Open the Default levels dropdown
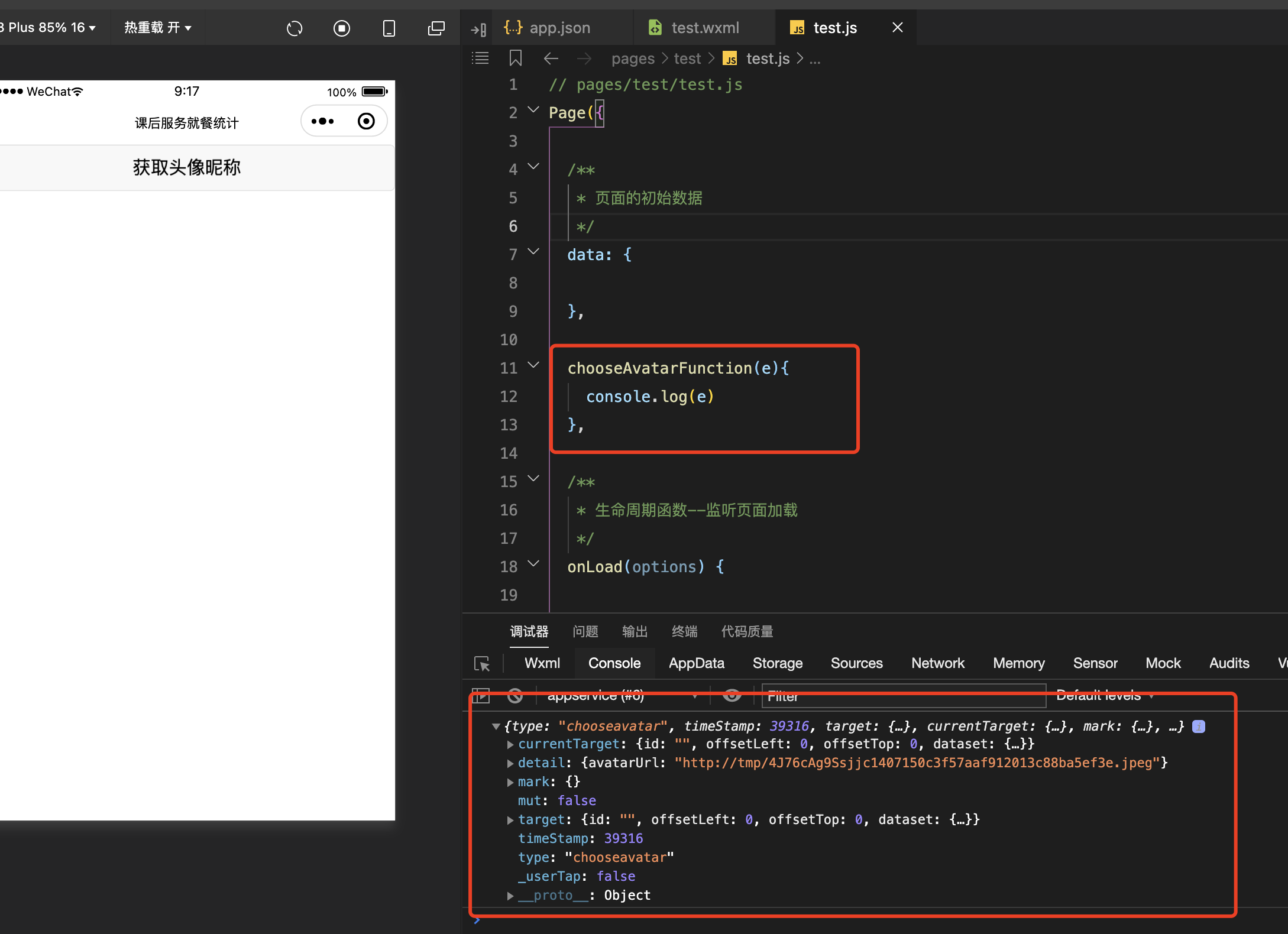 coord(1104,696)
